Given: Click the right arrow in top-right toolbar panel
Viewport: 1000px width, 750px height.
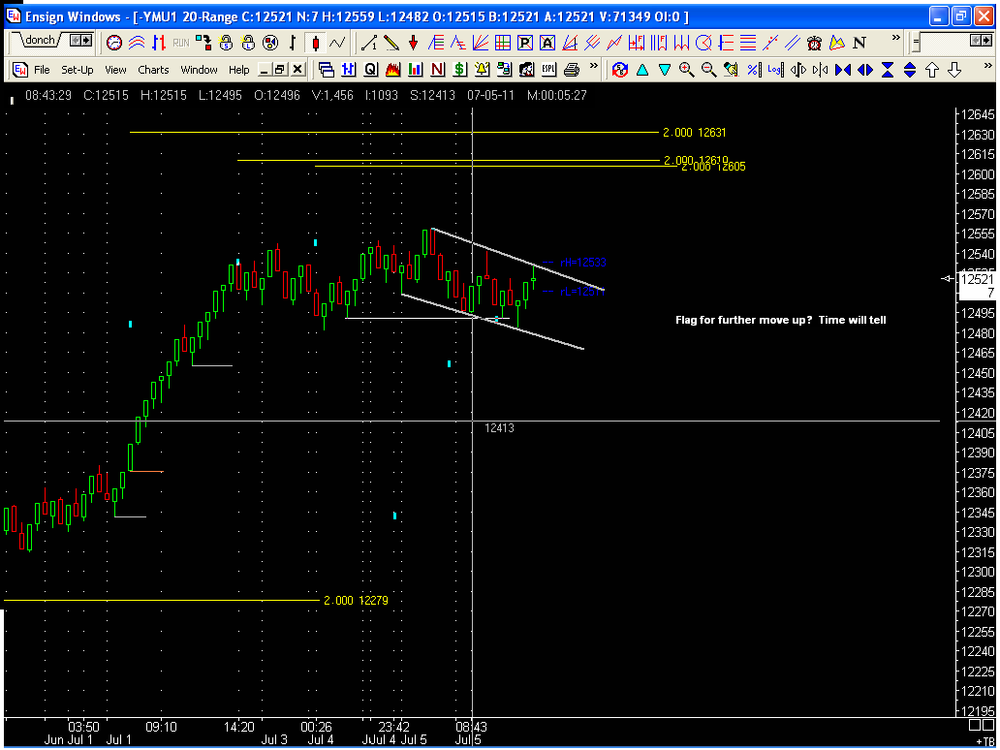Looking at the screenshot, I should [987, 41].
